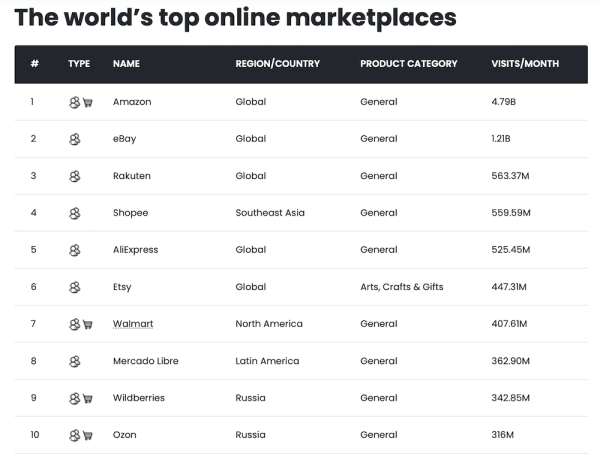The height and width of the screenshot is (460, 600).
Task: Click the marketplace type icon for AliExpress
Action: click(74, 250)
